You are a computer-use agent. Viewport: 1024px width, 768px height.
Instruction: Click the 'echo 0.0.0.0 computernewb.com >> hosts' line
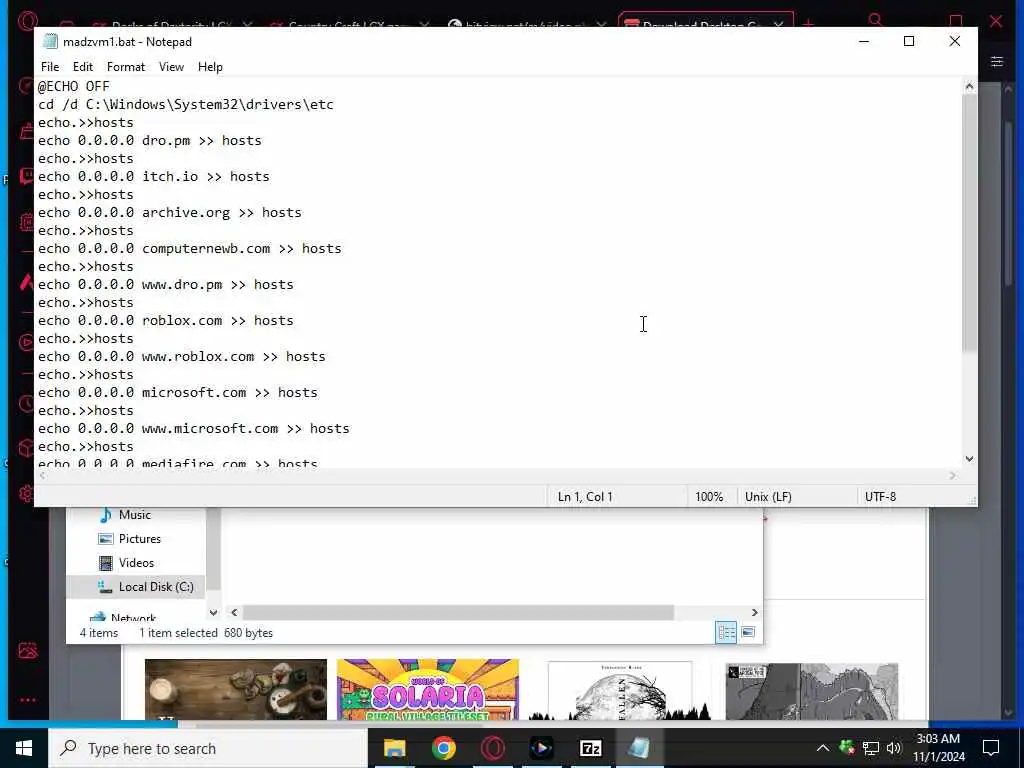[189, 248]
